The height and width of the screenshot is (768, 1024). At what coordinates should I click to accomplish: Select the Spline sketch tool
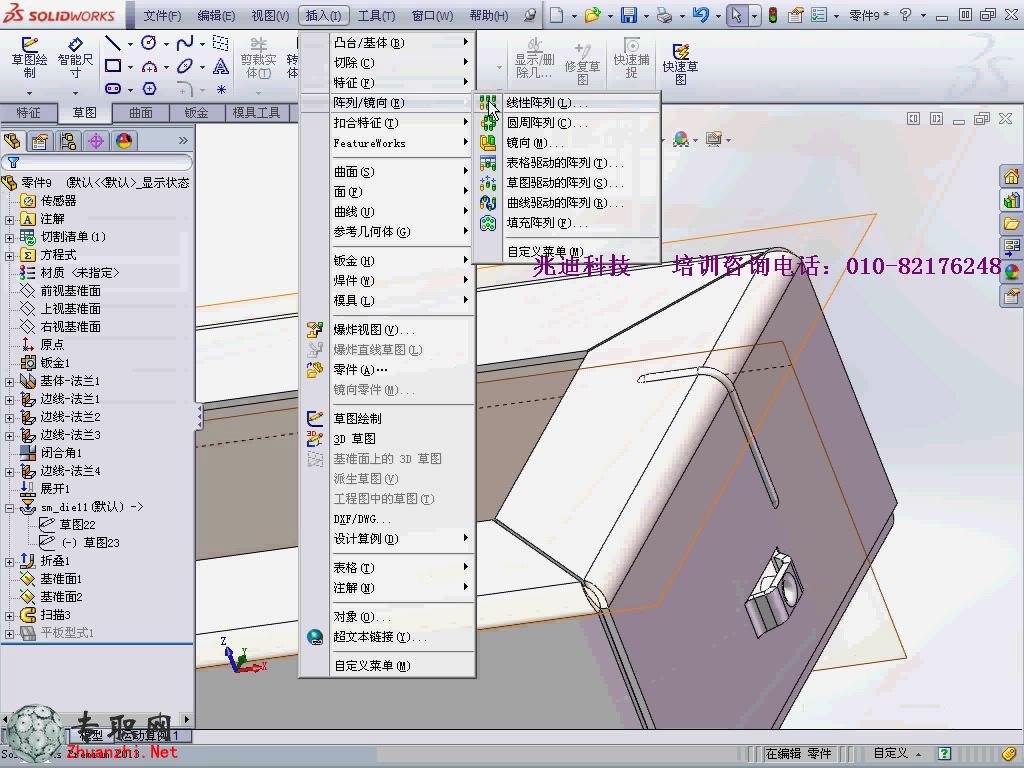pyautogui.click(x=185, y=44)
